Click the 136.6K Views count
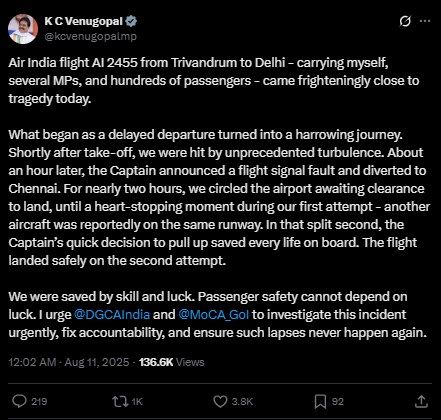Viewport: 441px width, 420px height. (x=171, y=362)
